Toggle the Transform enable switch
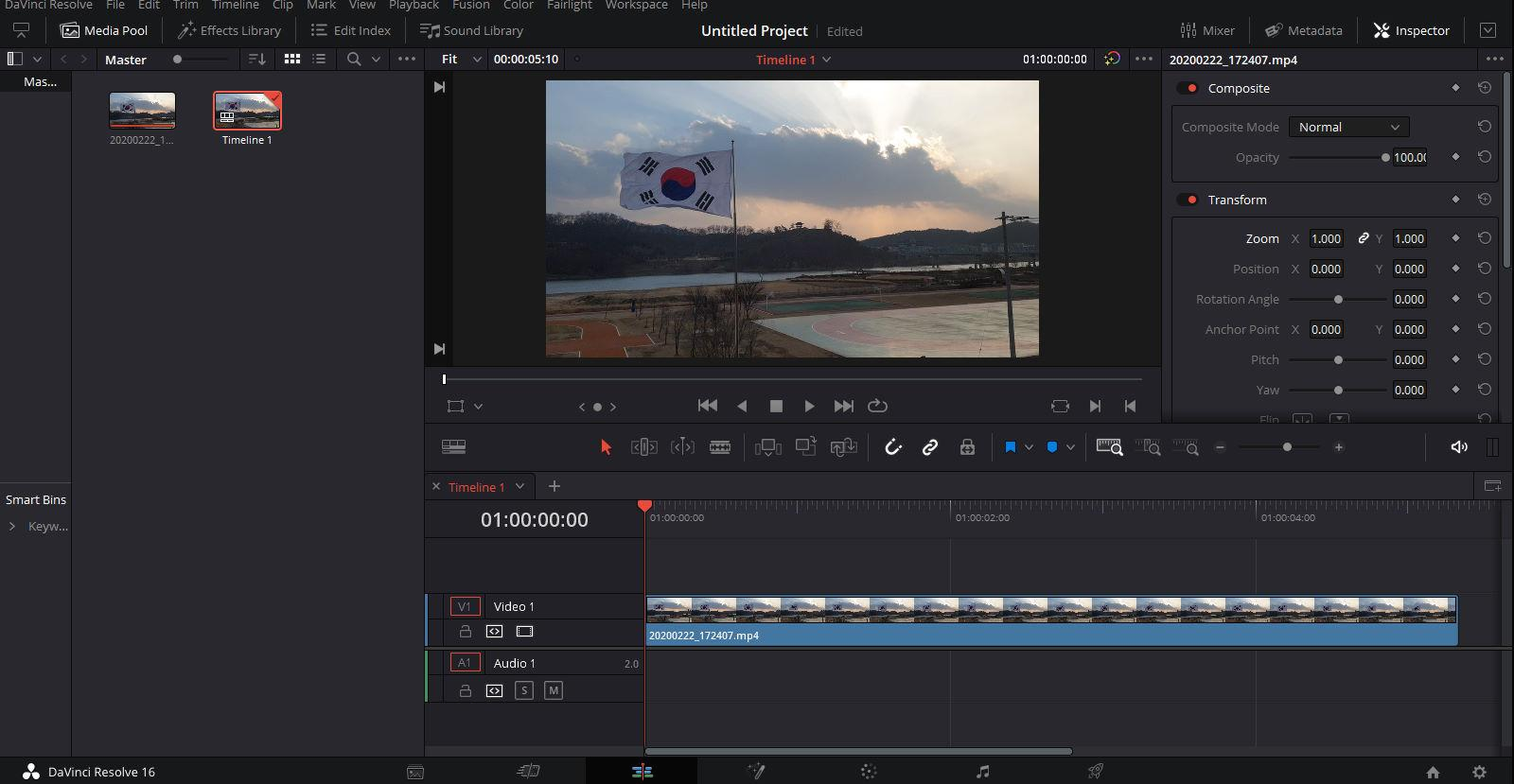The height and width of the screenshot is (784, 1514). click(x=1188, y=200)
